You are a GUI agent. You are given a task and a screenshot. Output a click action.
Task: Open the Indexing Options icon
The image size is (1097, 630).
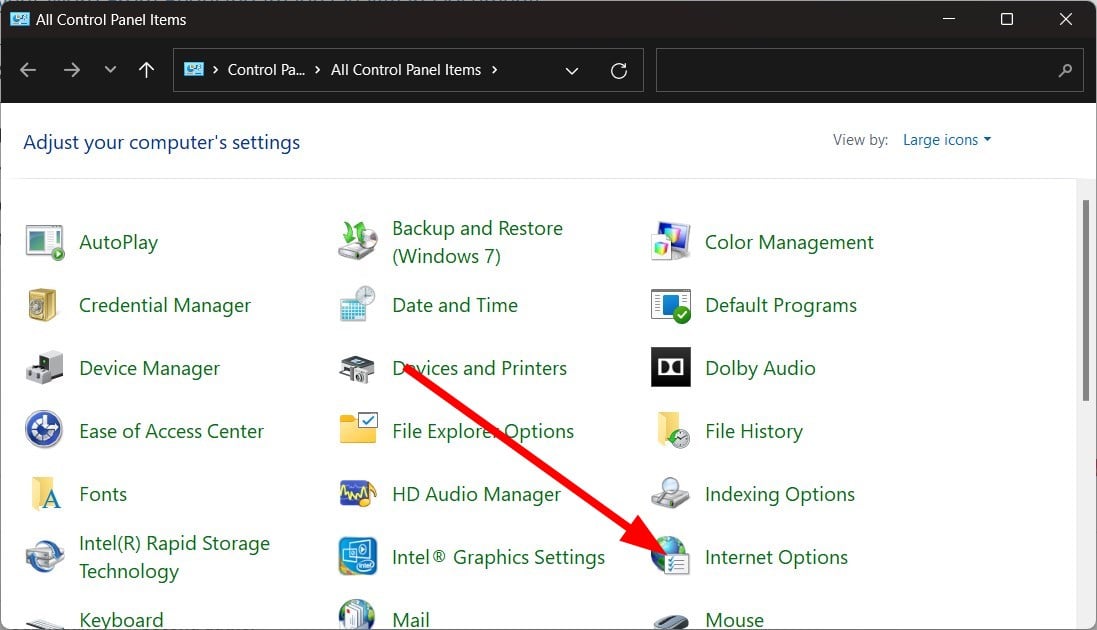[x=670, y=493]
